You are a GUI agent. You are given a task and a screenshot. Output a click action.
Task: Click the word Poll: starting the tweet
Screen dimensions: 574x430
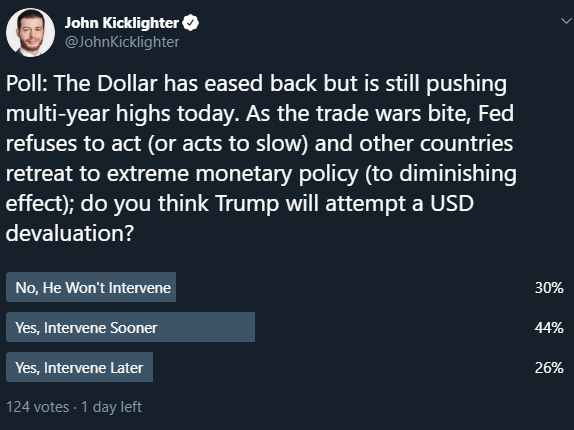(27, 83)
